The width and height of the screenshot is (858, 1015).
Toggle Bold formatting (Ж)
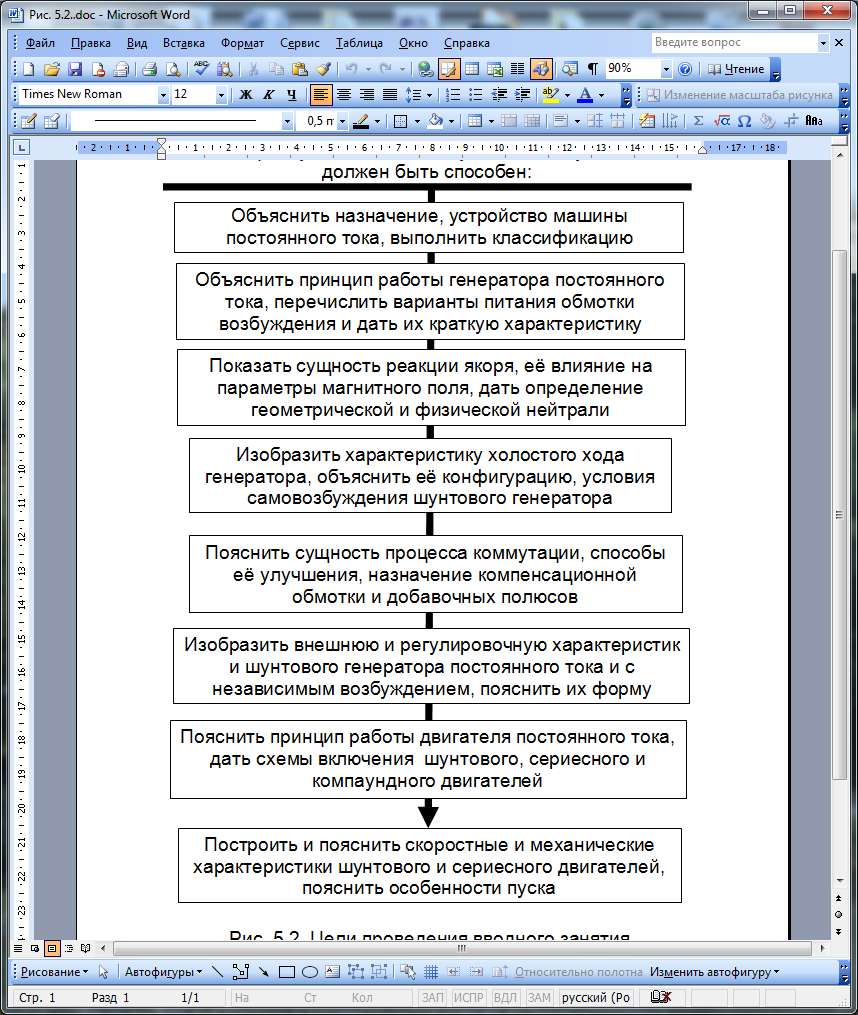tap(246, 95)
